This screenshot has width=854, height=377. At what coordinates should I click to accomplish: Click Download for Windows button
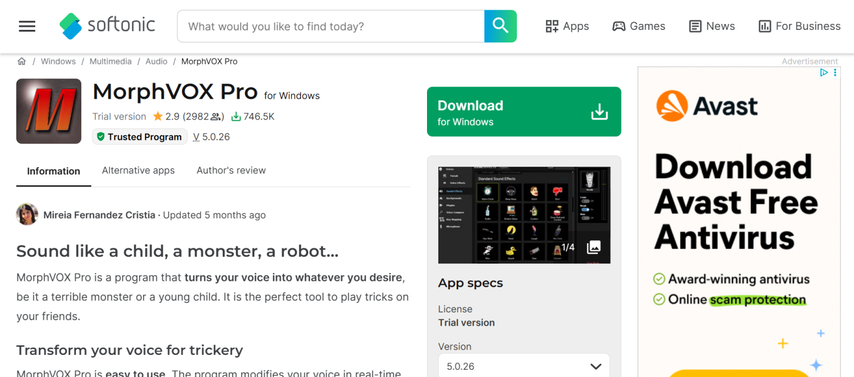tap(524, 112)
